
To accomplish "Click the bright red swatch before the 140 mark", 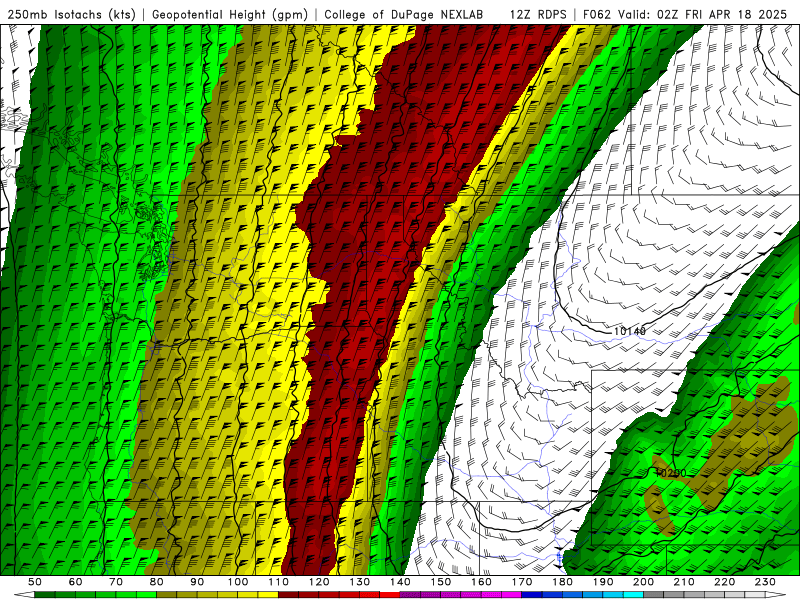I will point(390,595).
